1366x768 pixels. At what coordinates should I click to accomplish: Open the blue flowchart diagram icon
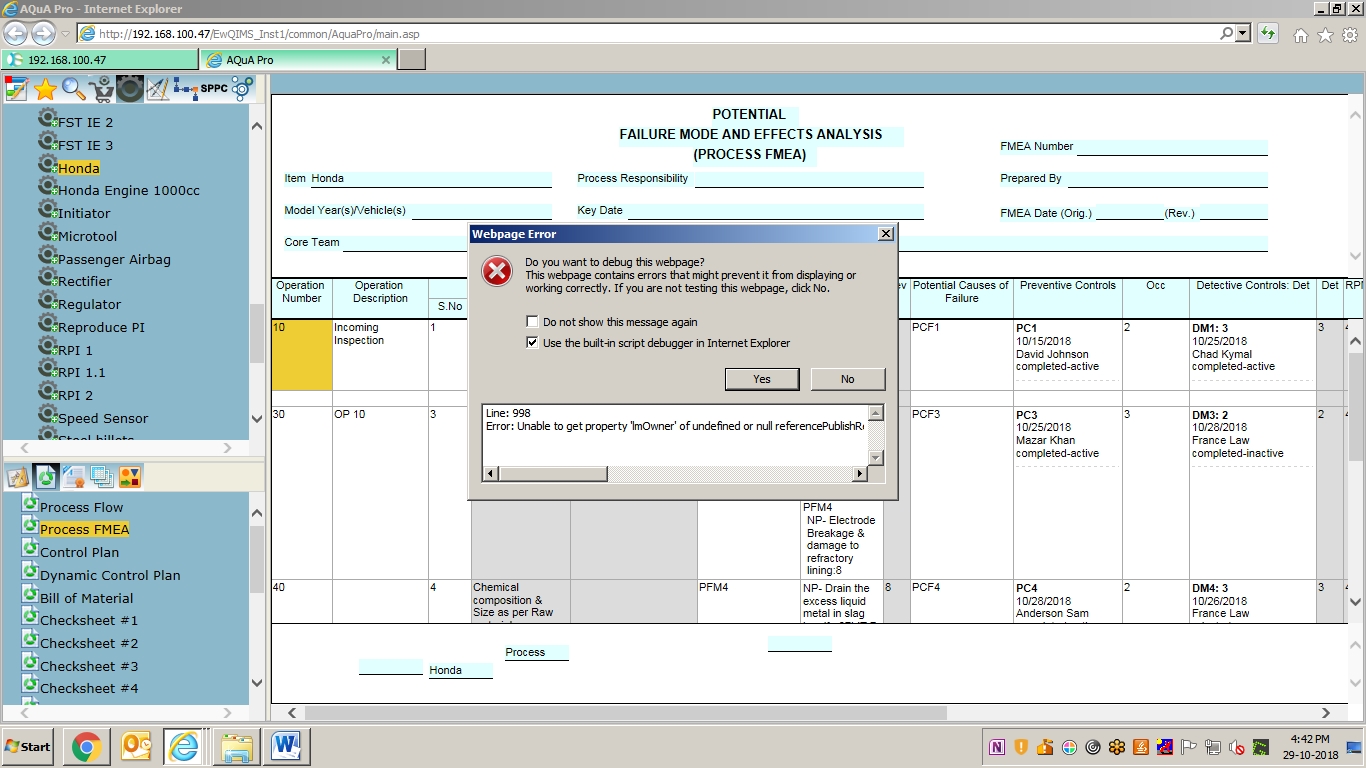(185, 89)
